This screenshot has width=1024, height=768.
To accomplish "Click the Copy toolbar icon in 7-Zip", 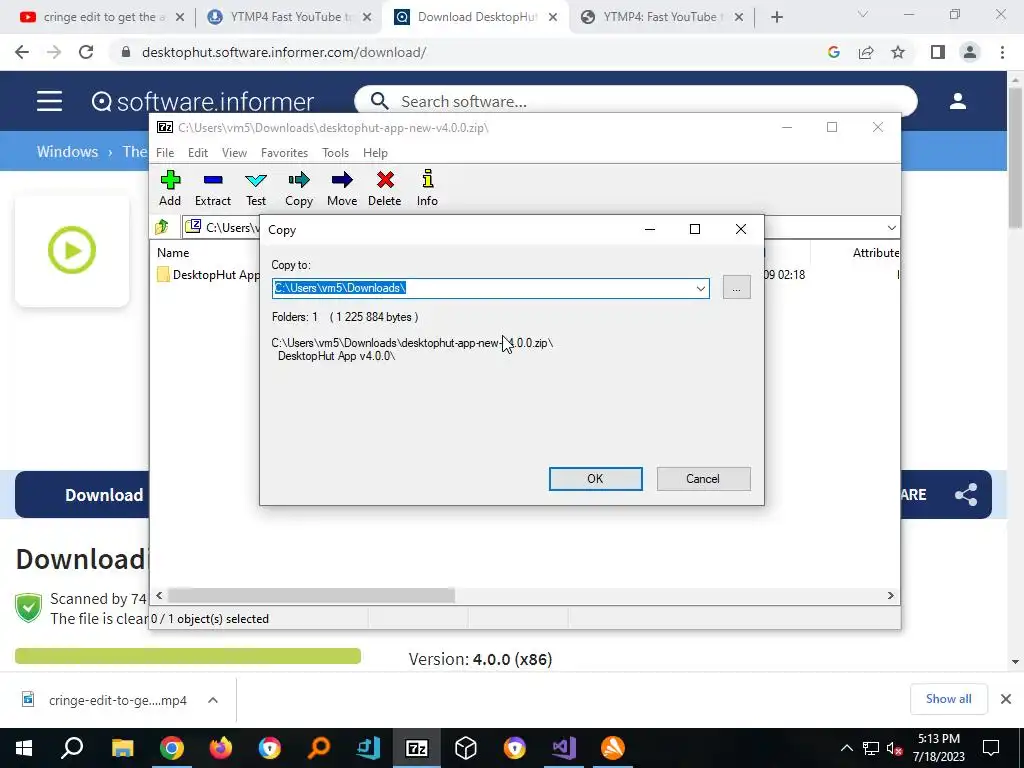I will 299,188.
